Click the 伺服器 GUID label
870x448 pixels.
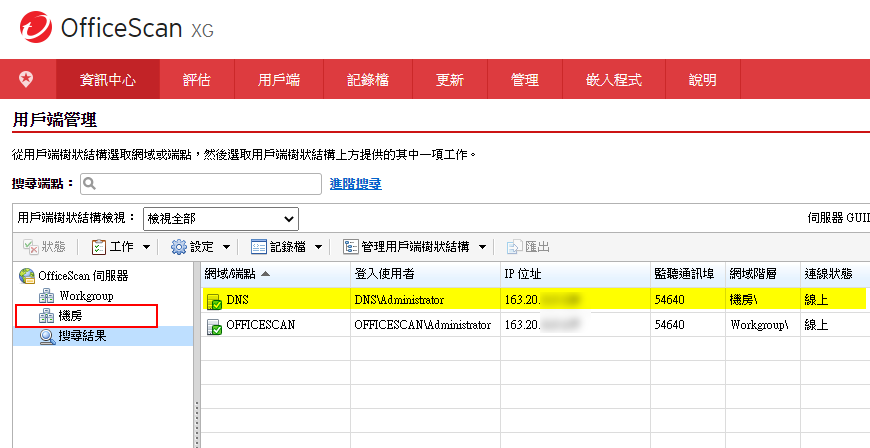pyautogui.click(x=838, y=218)
